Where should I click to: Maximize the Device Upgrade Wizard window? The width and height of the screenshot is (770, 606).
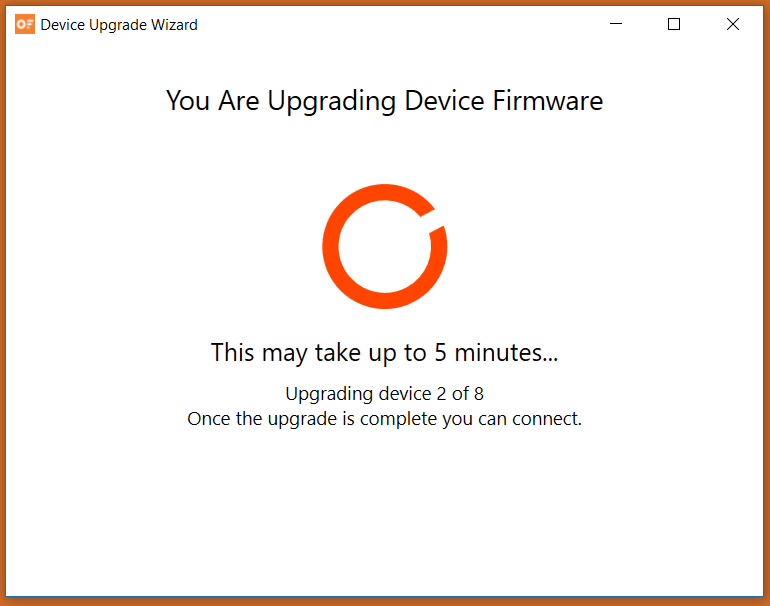674,24
